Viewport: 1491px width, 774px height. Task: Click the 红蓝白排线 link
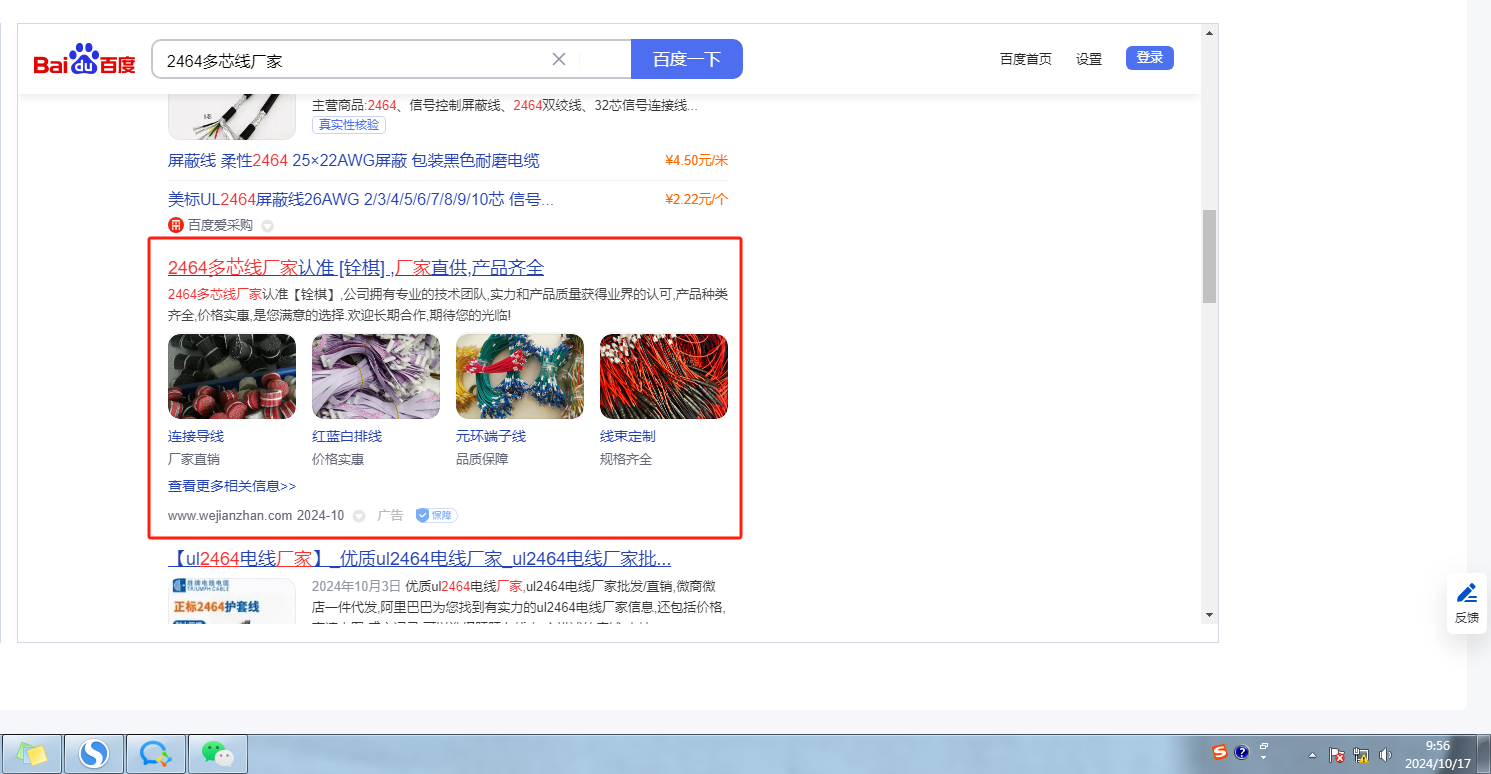coord(347,436)
